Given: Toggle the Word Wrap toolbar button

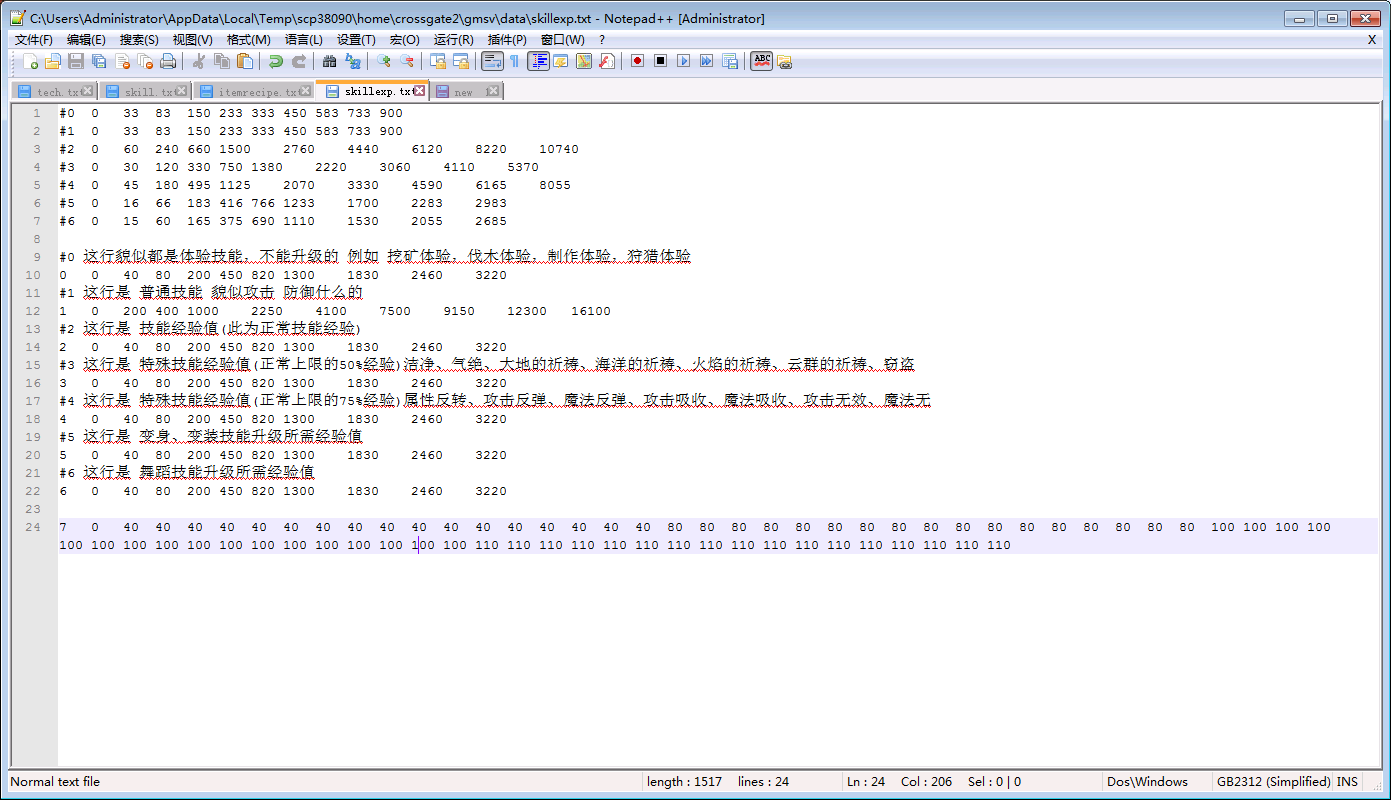Looking at the screenshot, I should point(491,62).
